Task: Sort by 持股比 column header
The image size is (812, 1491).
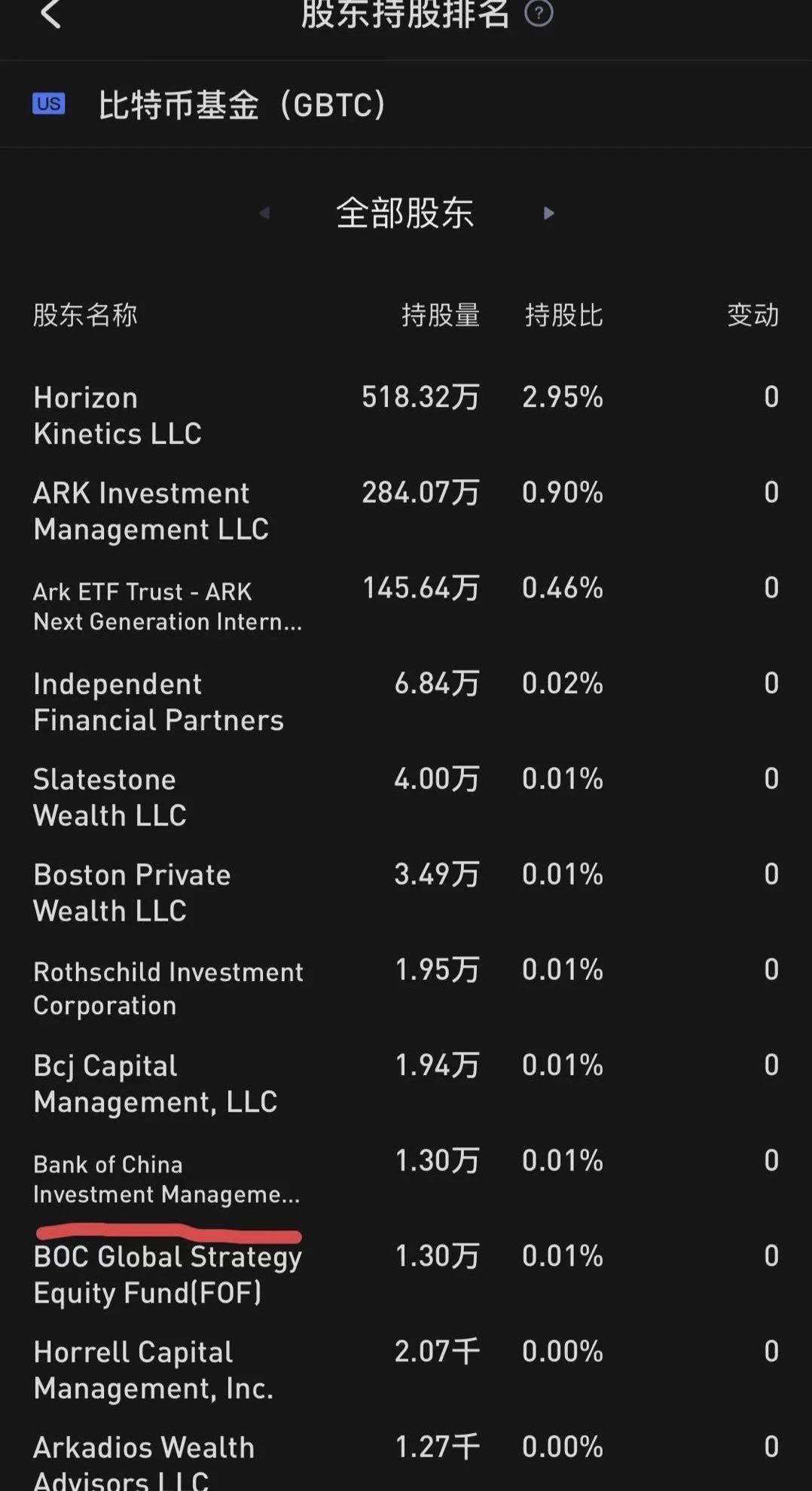Action: point(563,315)
